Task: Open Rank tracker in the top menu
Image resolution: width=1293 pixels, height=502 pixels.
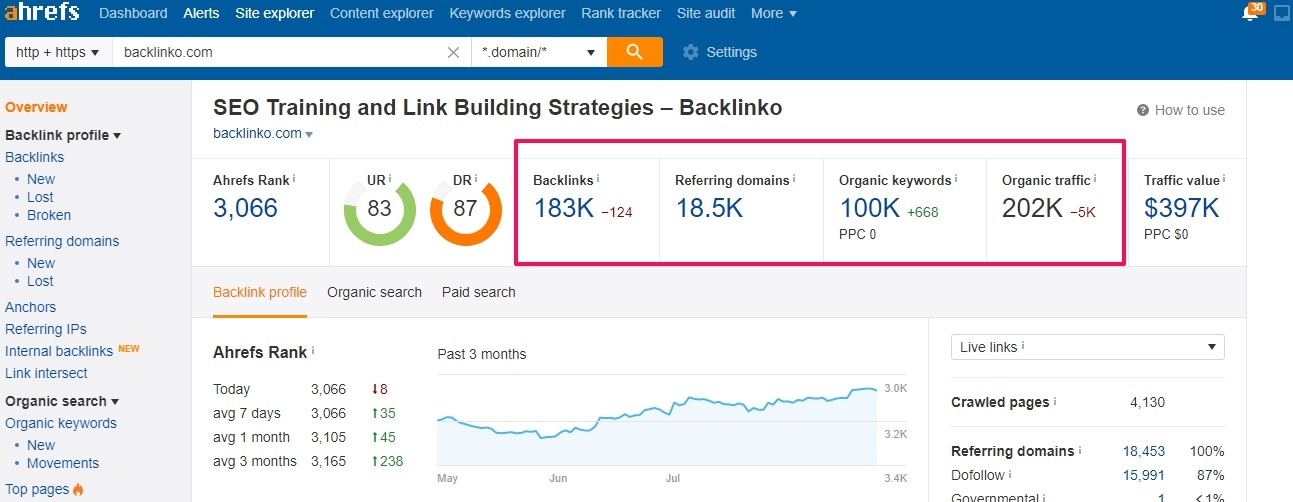Action: coord(621,13)
